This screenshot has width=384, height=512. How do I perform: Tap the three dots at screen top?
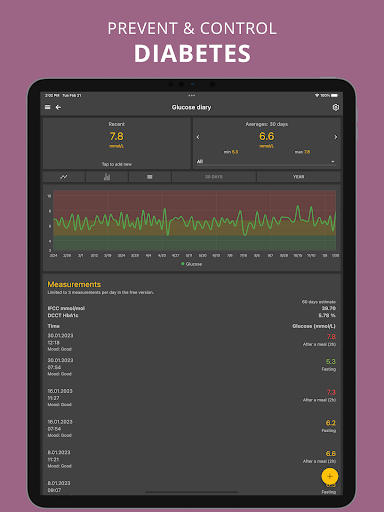click(x=192, y=96)
